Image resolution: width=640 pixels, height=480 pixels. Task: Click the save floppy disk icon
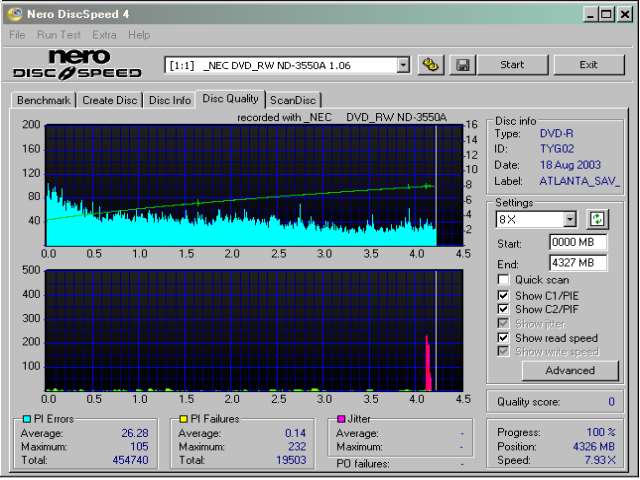pos(462,65)
